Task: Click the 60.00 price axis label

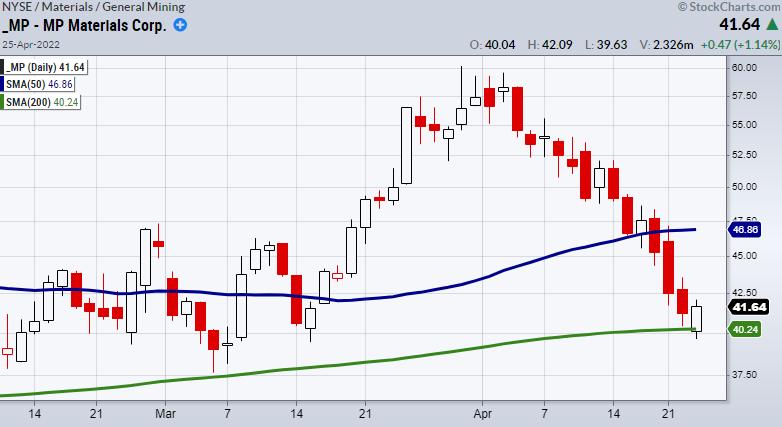Action: 744,67
